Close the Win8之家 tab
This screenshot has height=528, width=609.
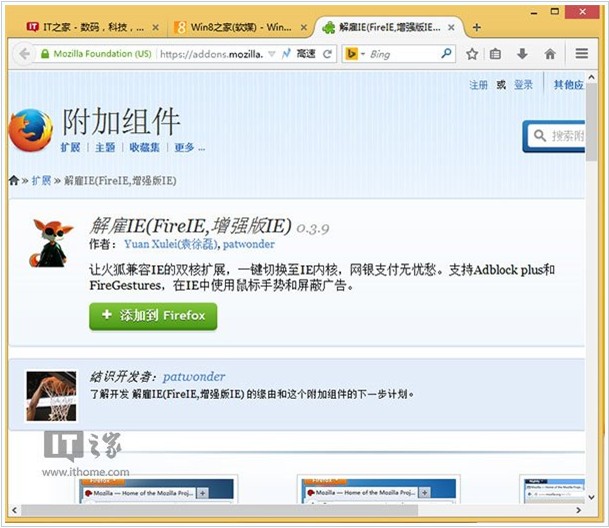click(304, 28)
